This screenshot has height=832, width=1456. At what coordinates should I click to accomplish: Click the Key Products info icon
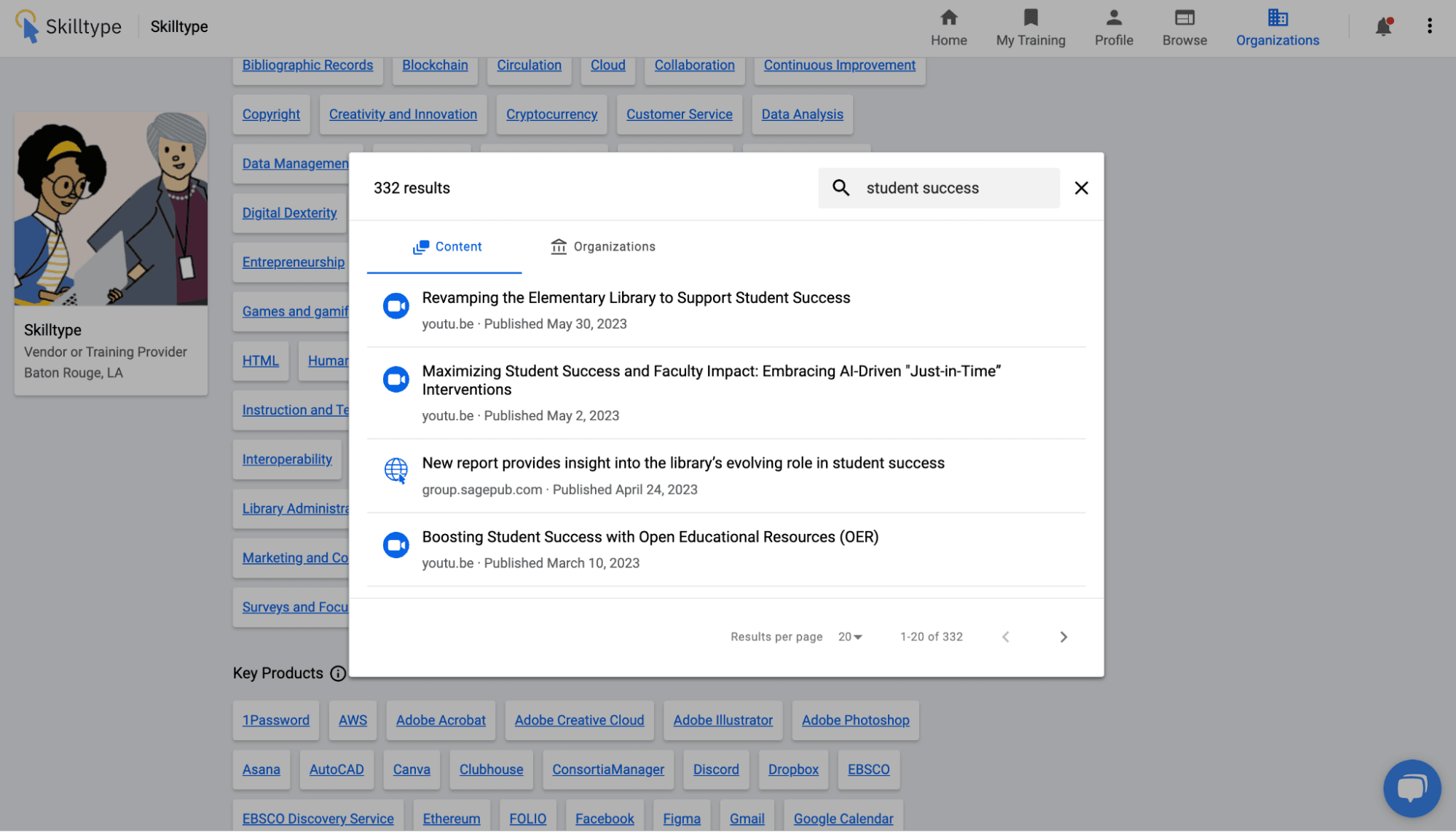(x=338, y=673)
